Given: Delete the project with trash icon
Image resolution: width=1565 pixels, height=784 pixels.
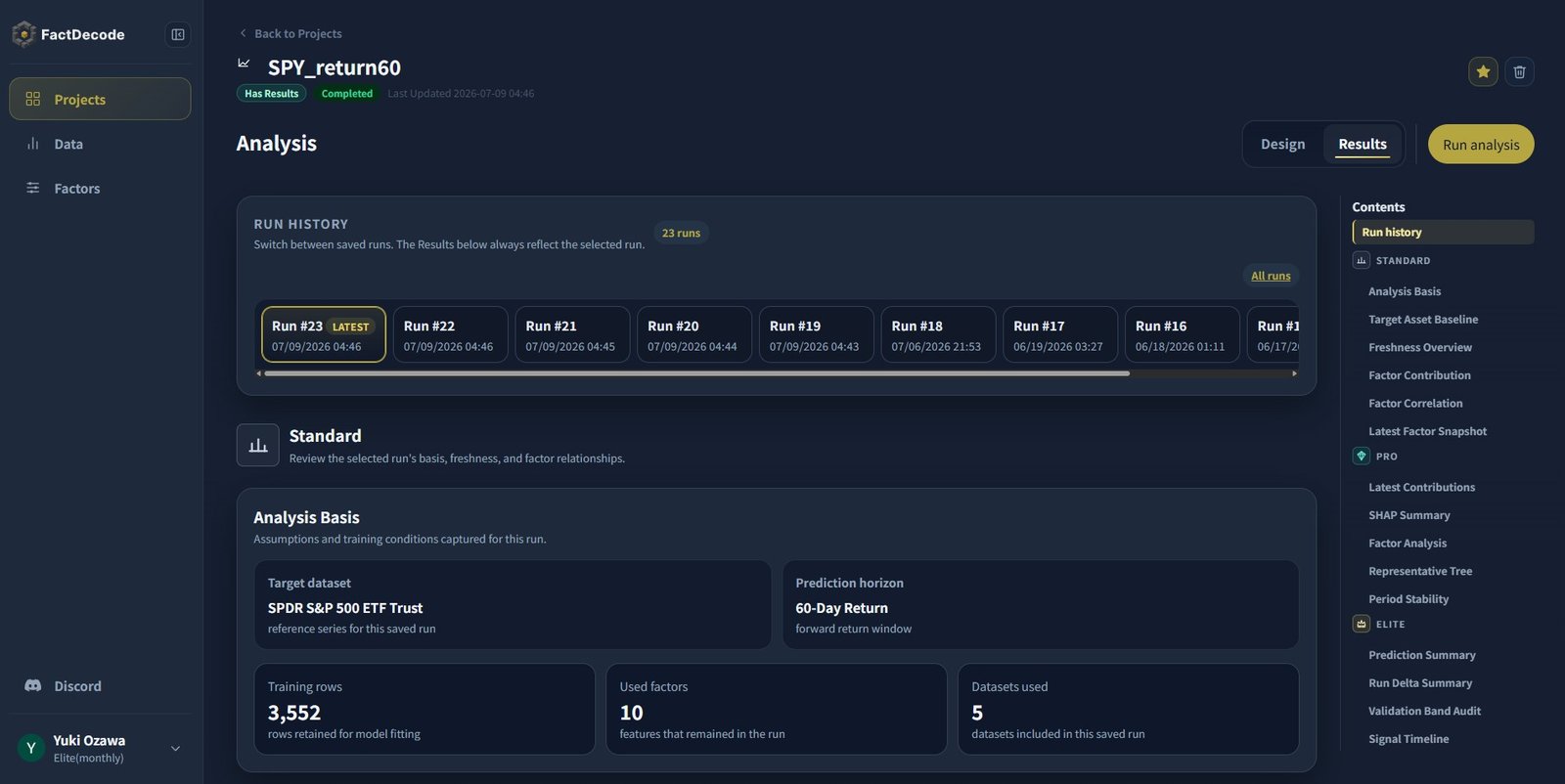Looking at the screenshot, I should 1519,71.
